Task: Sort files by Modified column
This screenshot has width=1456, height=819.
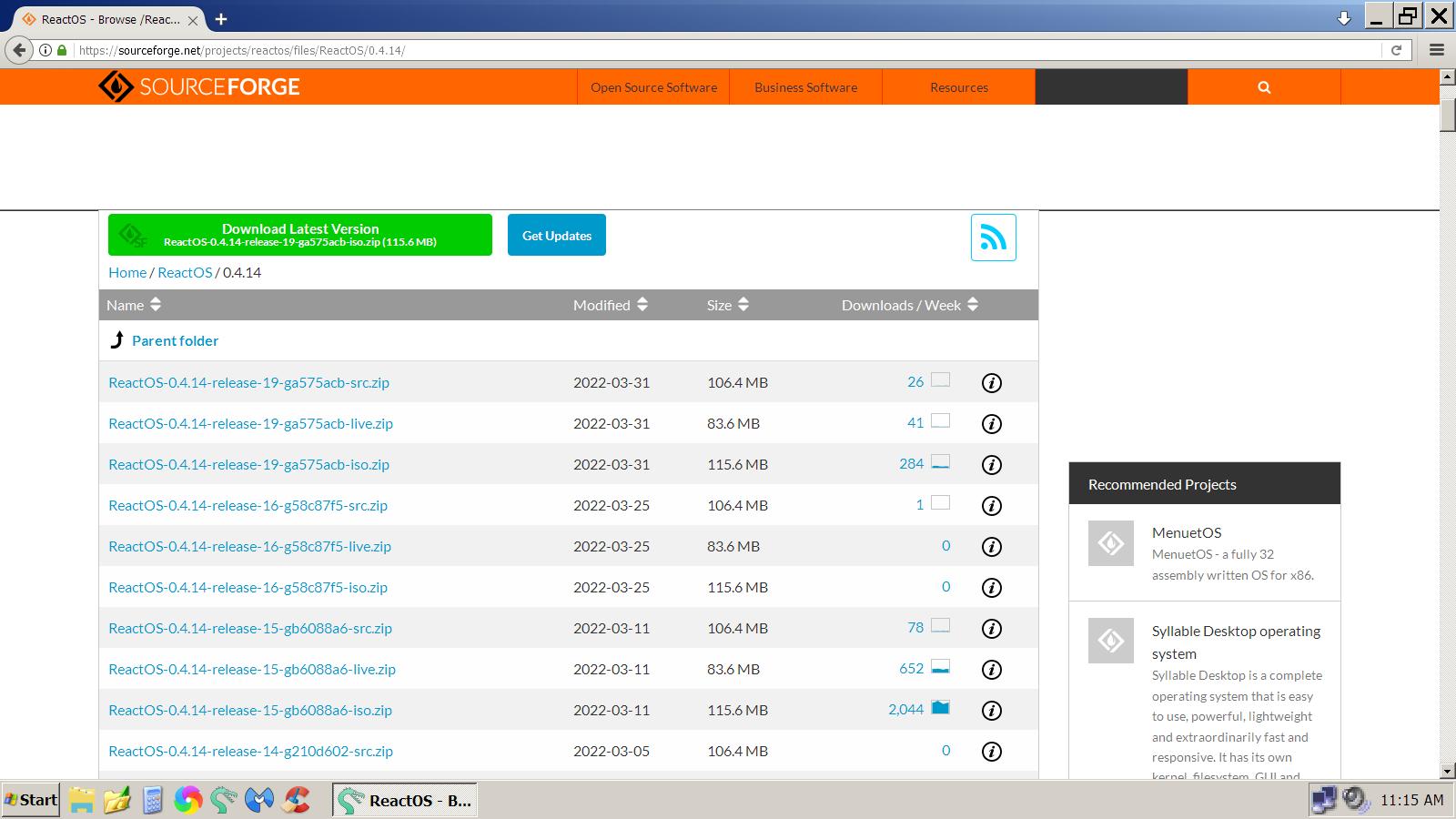Action: [x=611, y=305]
